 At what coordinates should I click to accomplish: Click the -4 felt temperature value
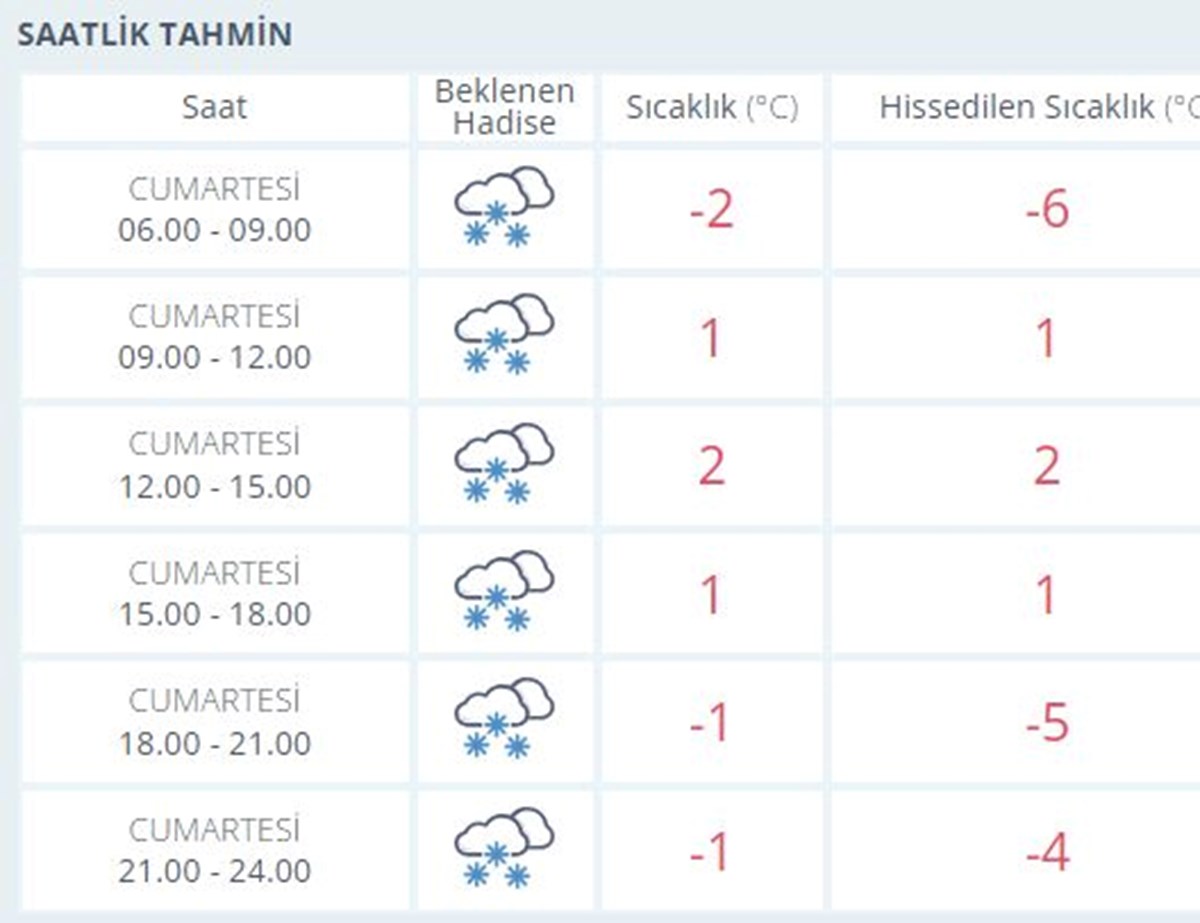tap(1047, 852)
